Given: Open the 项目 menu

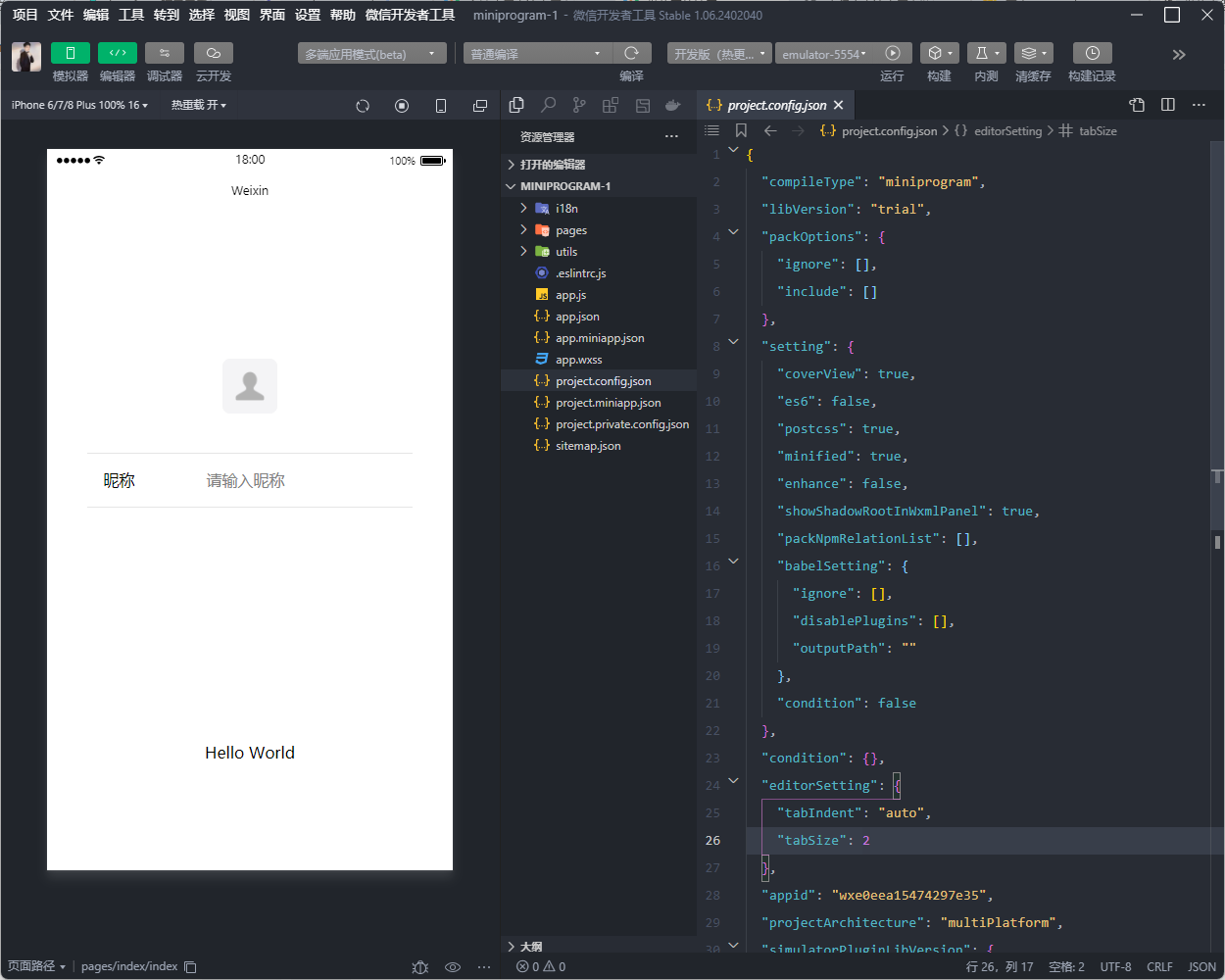Looking at the screenshot, I should pyautogui.click(x=25, y=15).
